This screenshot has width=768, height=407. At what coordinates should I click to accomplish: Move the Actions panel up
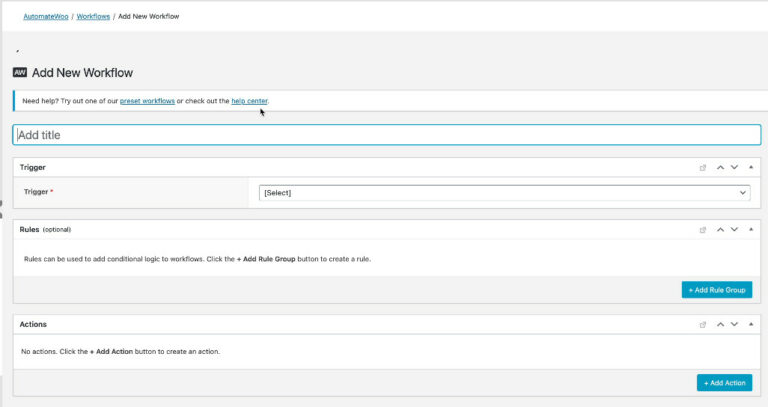(x=720, y=324)
